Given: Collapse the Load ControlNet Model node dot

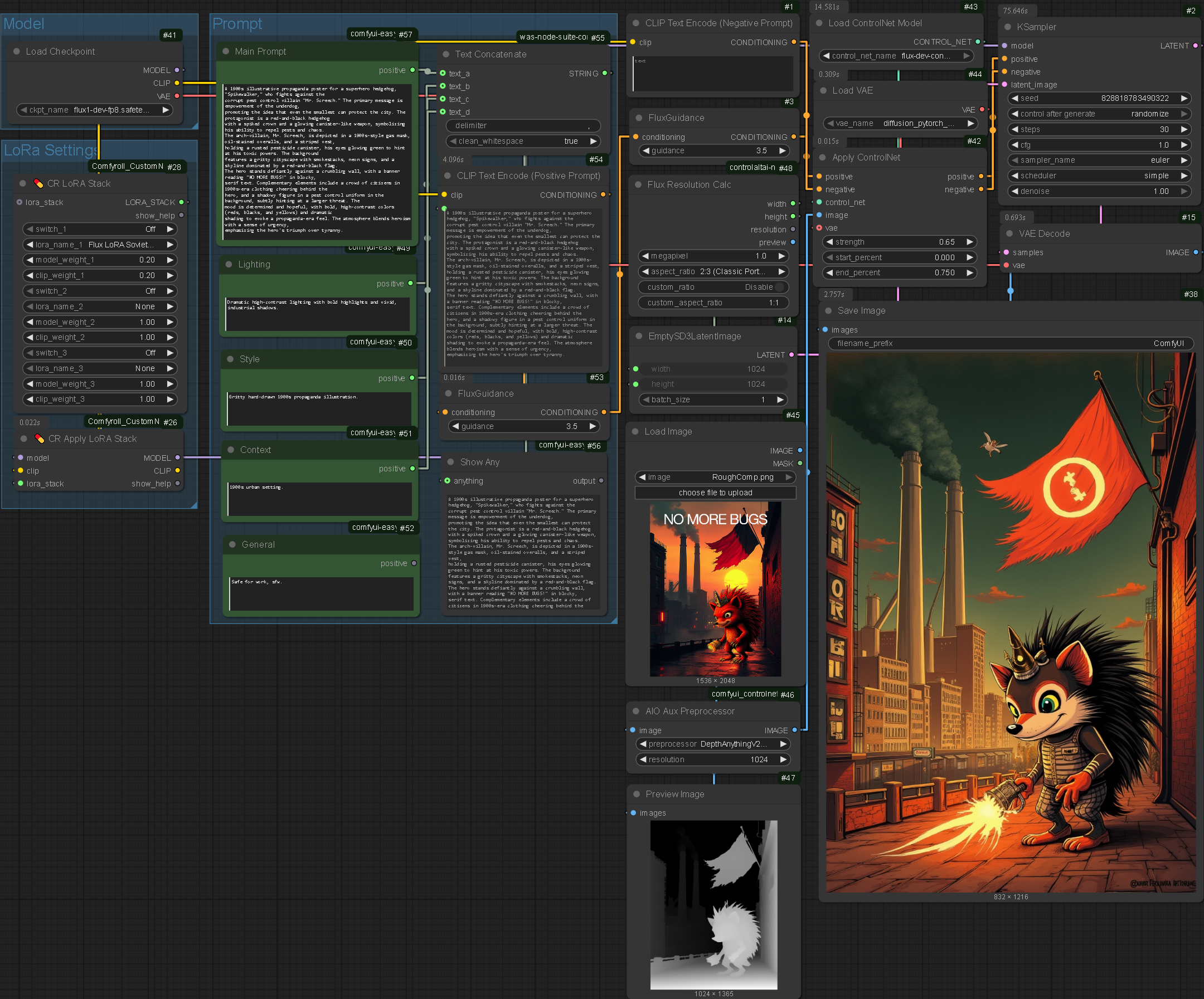Looking at the screenshot, I should [x=819, y=23].
